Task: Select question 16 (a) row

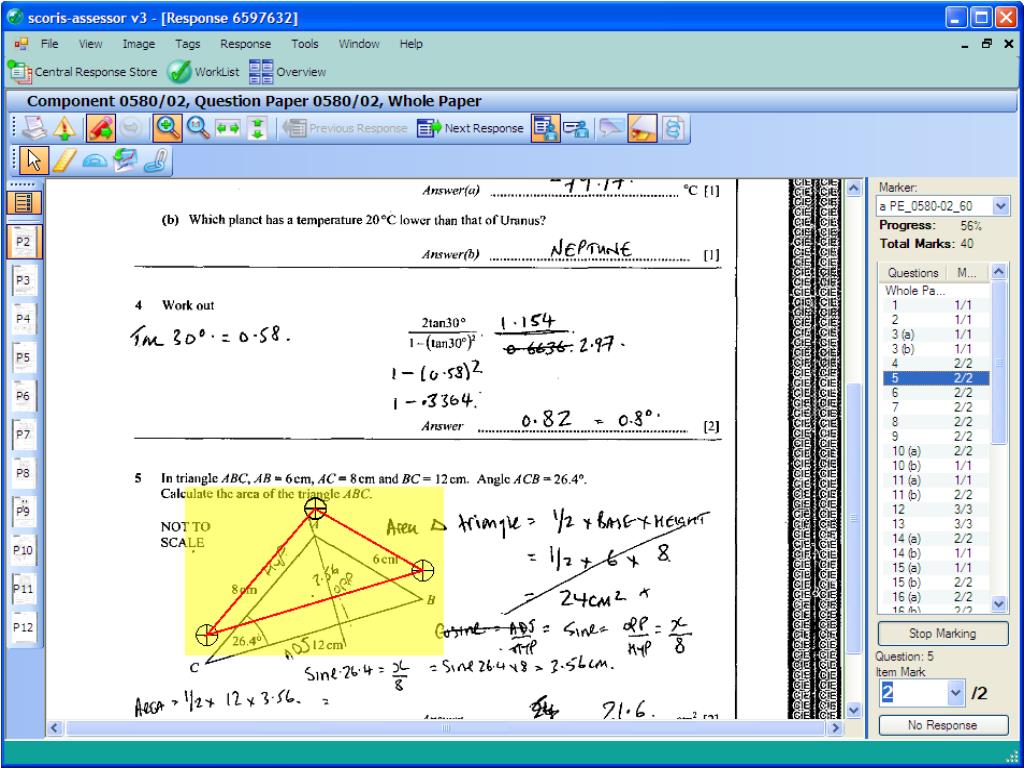Action: click(x=936, y=596)
